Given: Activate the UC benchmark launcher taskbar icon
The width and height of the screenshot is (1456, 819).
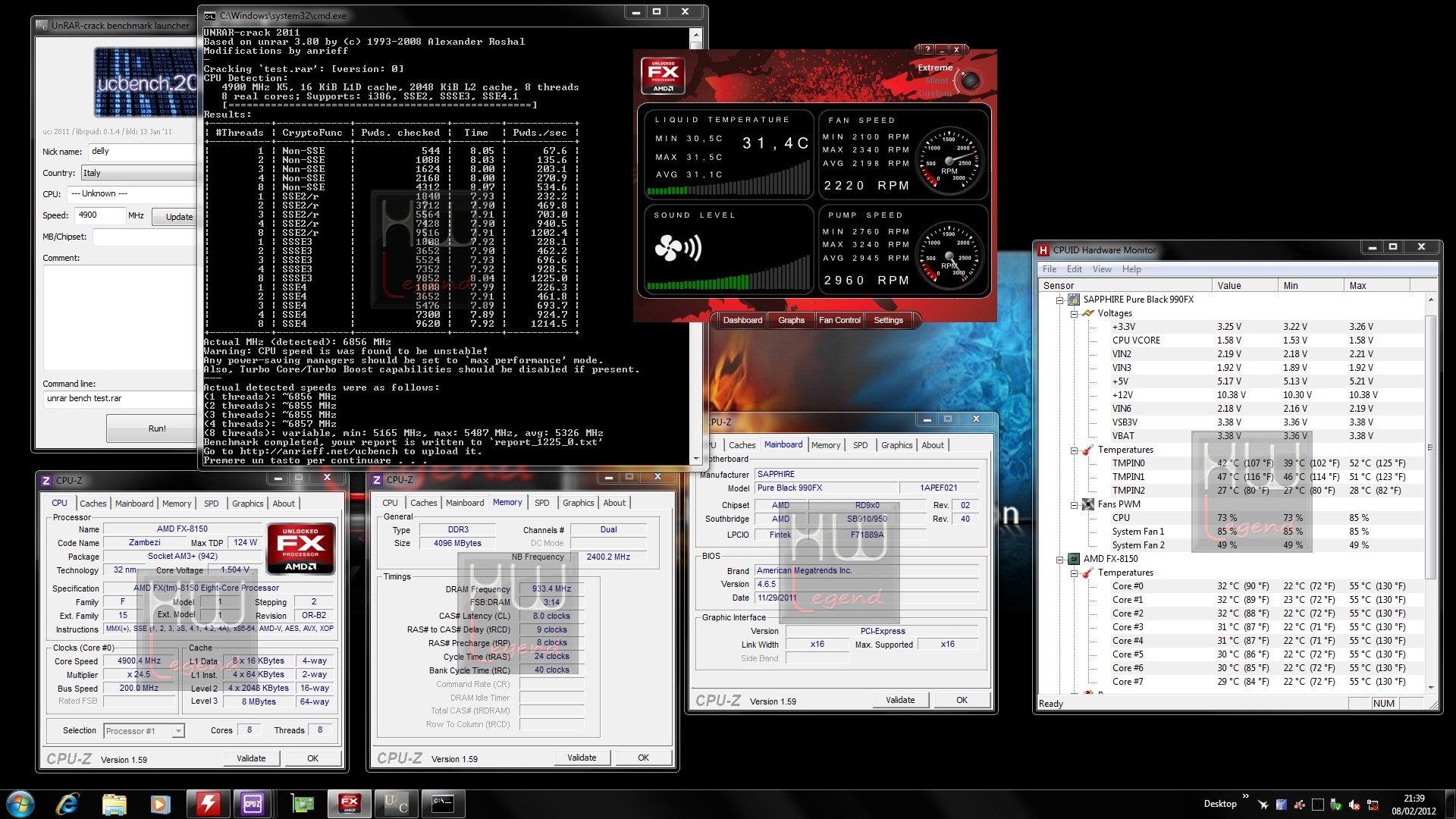Looking at the screenshot, I should click(396, 803).
